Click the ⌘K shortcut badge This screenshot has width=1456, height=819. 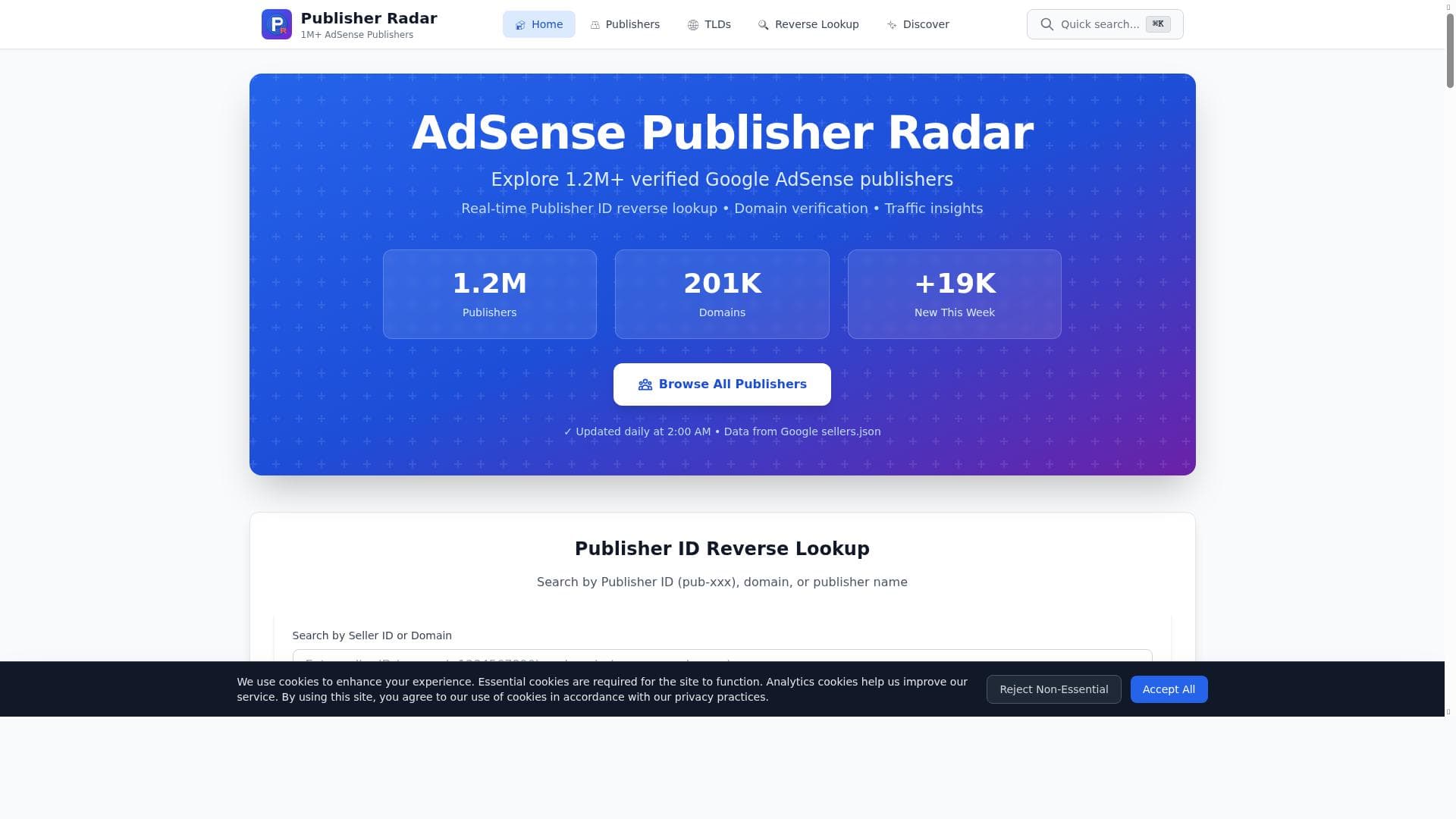tap(1157, 24)
